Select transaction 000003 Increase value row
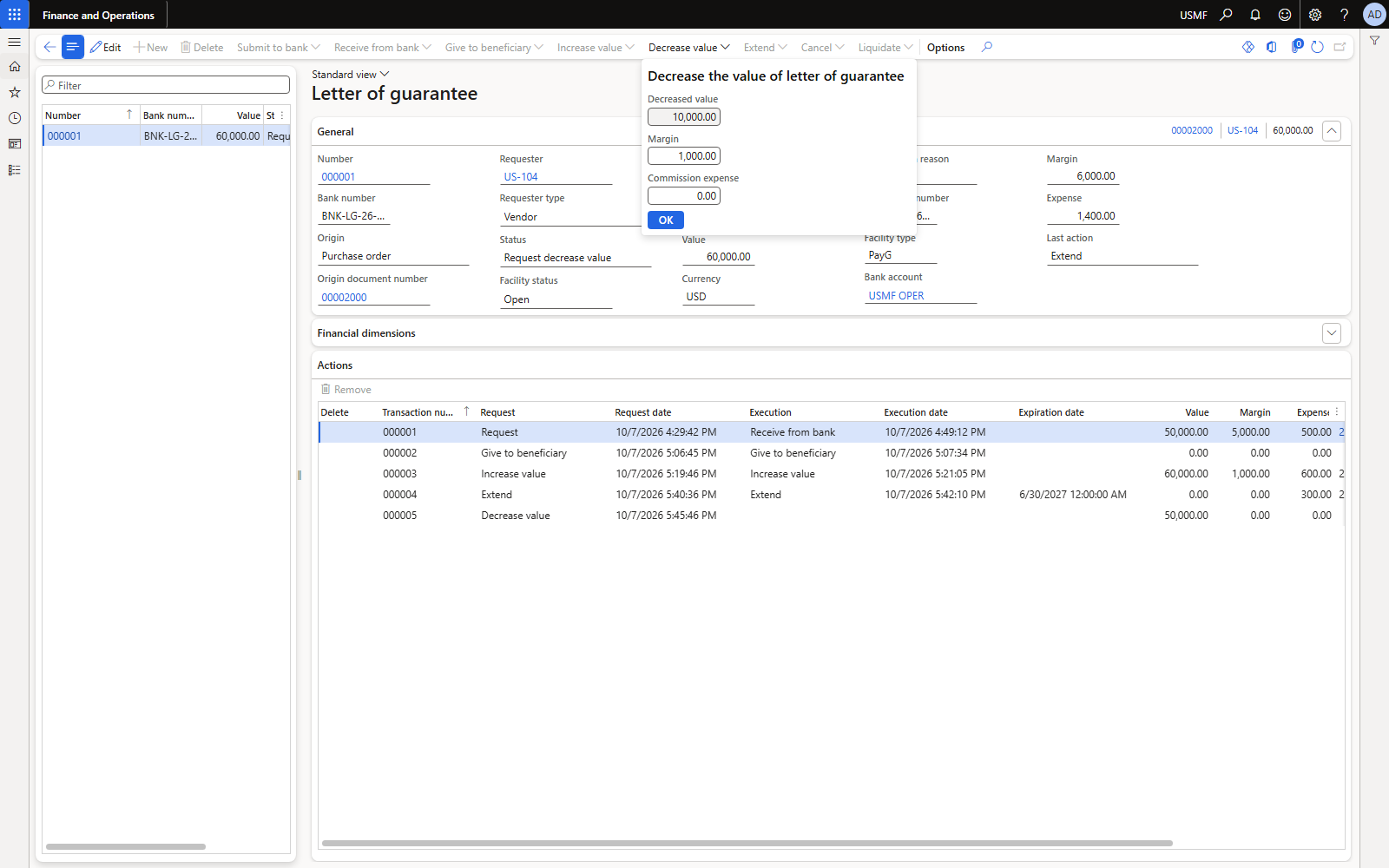The image size is (1389, 868). tap(831, 474)
